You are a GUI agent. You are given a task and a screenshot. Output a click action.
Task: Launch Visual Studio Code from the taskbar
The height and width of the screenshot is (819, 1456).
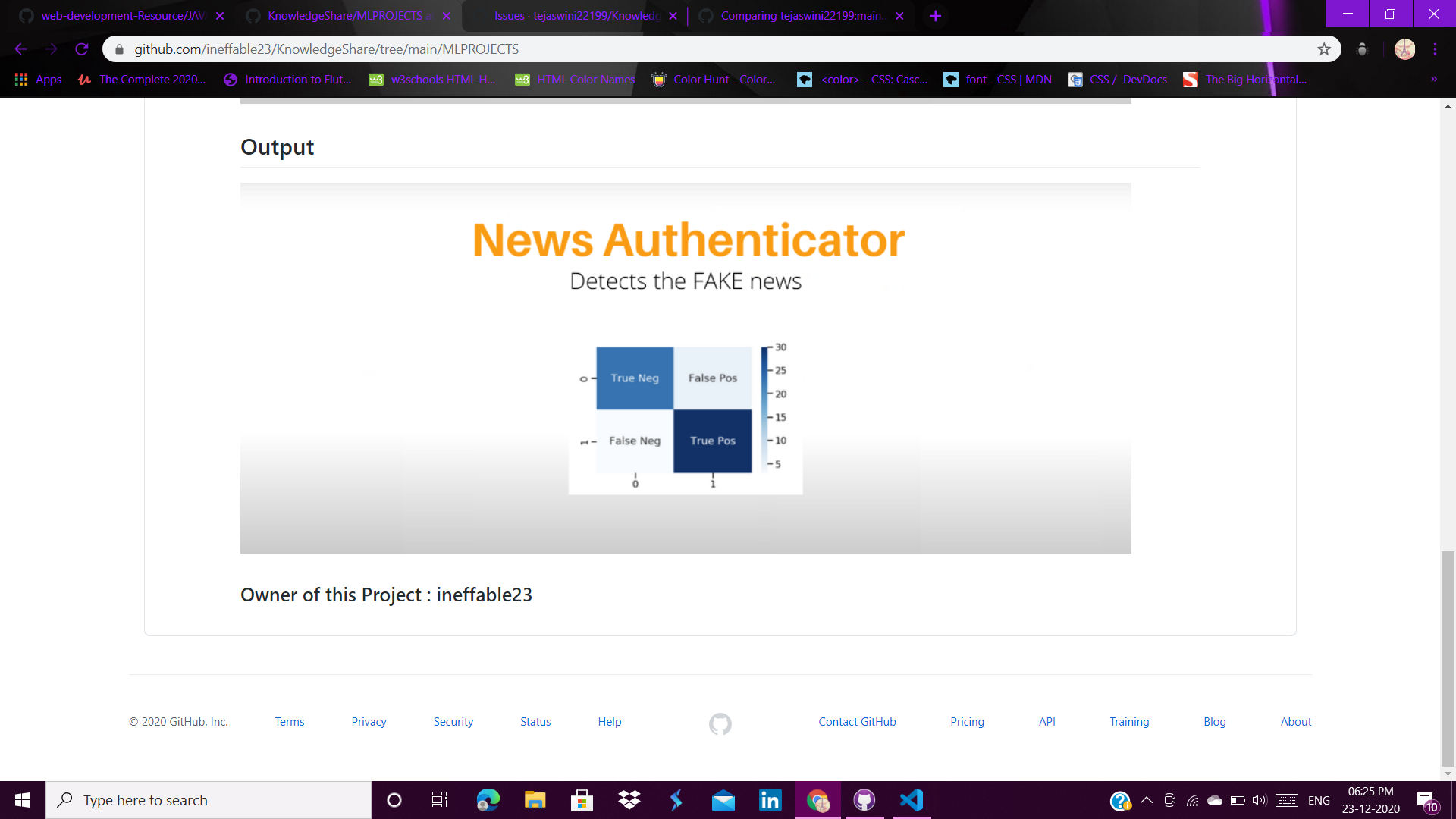[912, 799]
